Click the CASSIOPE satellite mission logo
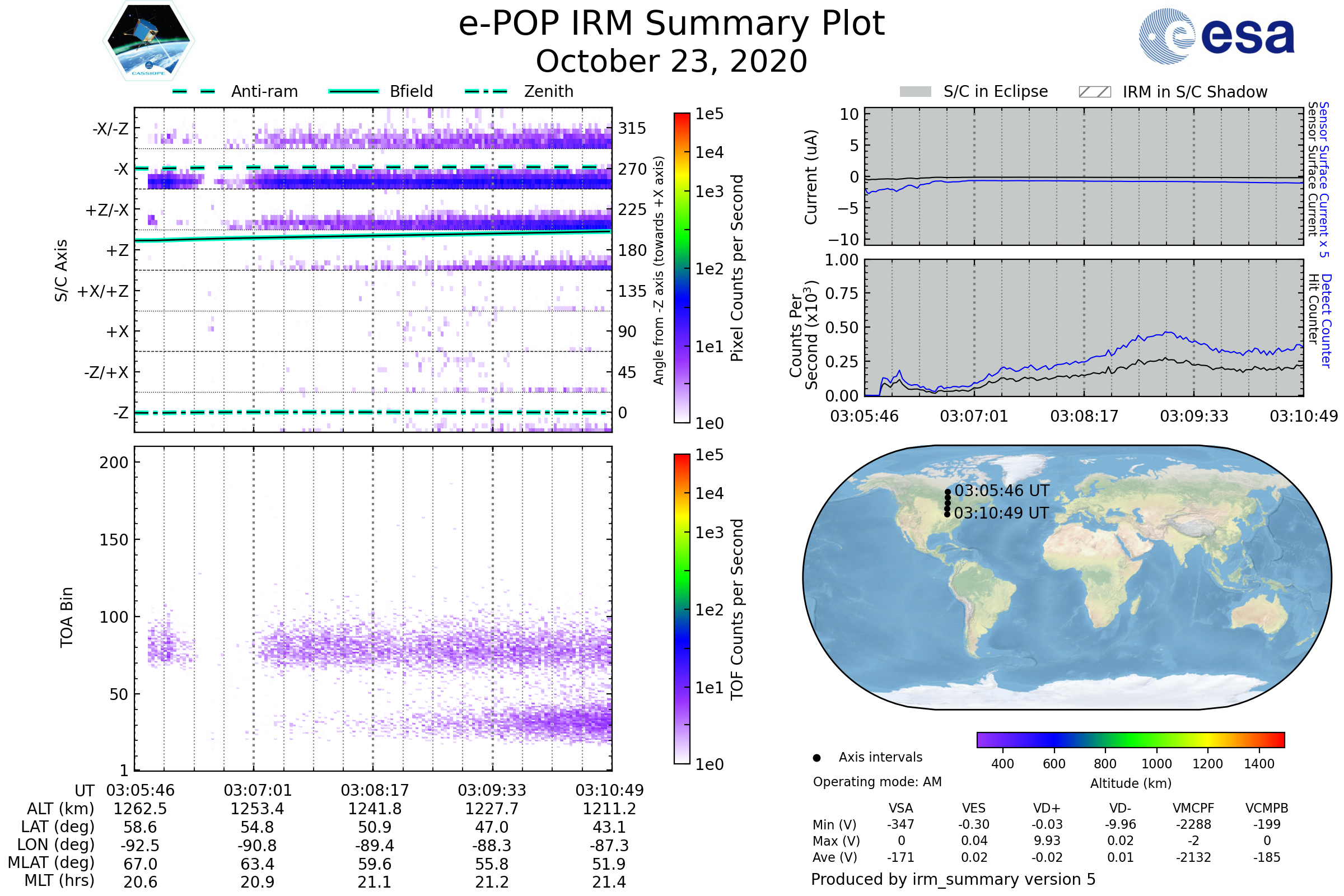 click(x=148, y=41)
